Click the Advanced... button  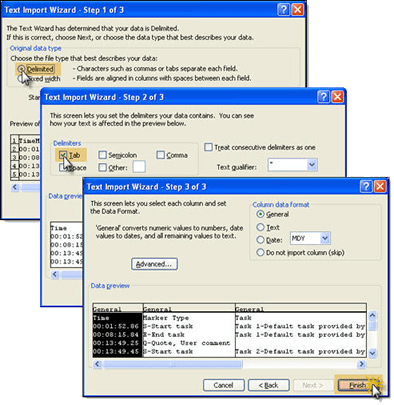(x=154, y=264)
